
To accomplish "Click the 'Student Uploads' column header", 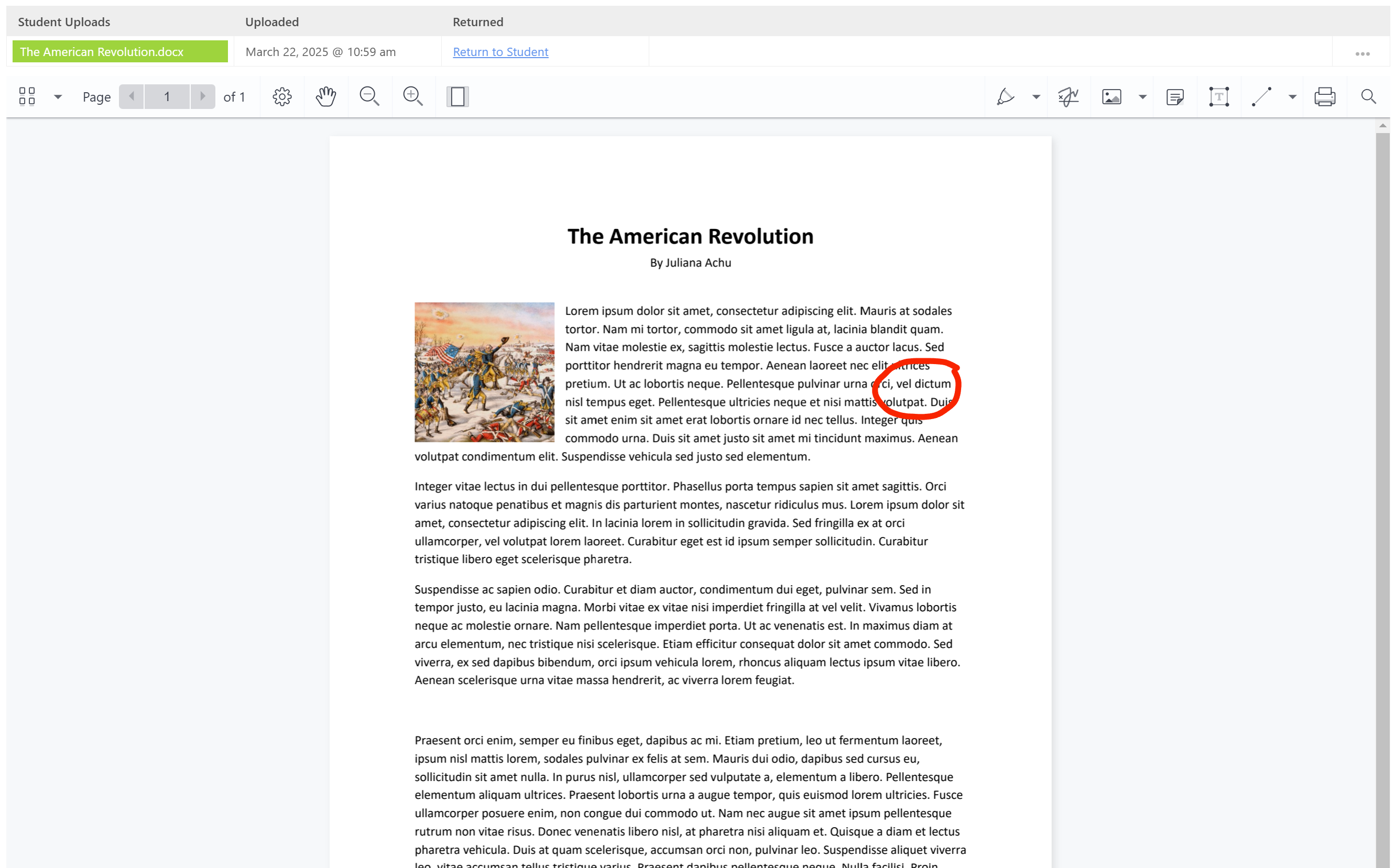I will (64, 22).
